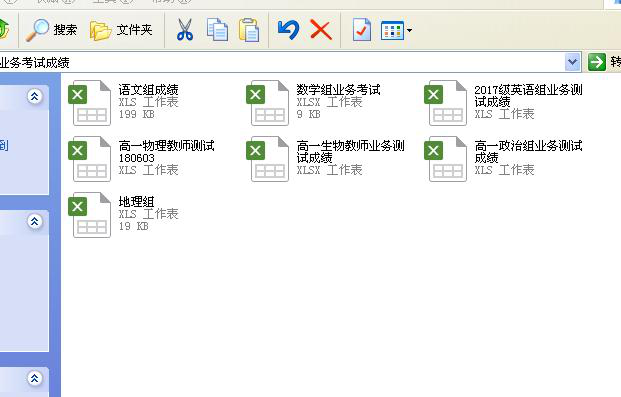
Task: Expand the address bar dropdown arrow
Action: point(572,62)
